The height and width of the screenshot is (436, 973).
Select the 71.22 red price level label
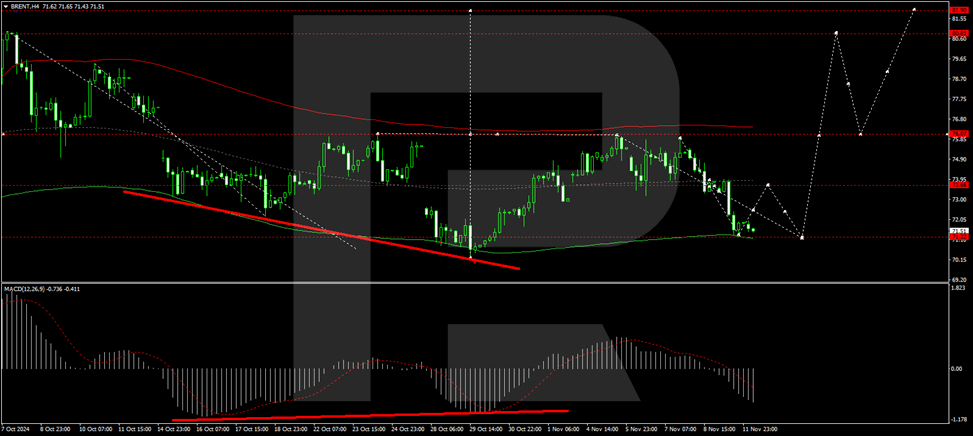(959, 237)
